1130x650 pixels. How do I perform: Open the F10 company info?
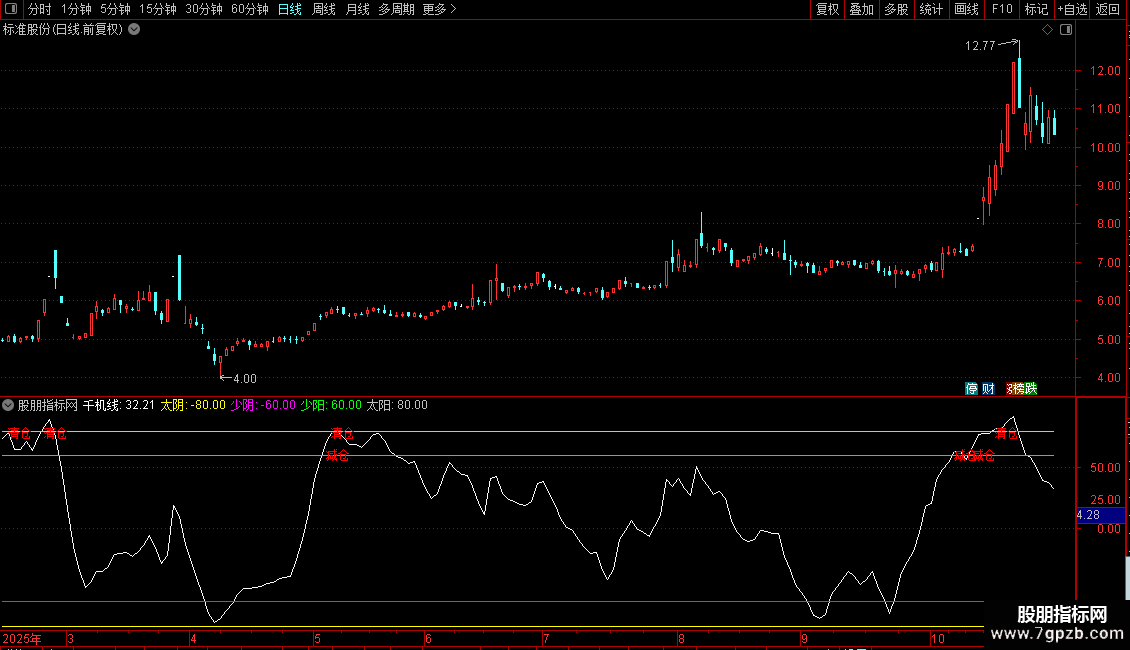coord(1001,9)
